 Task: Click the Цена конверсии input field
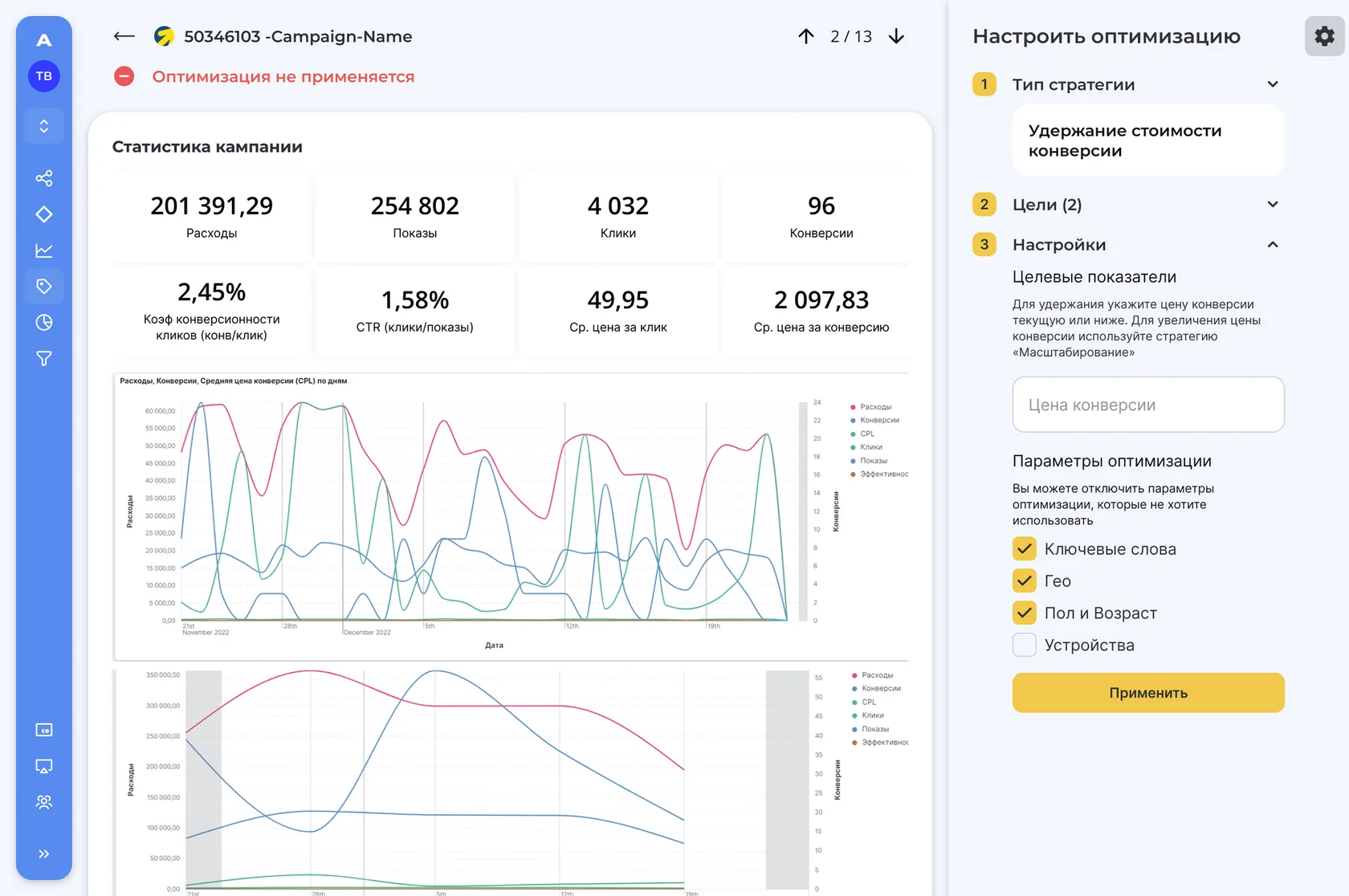(1148, 405)
